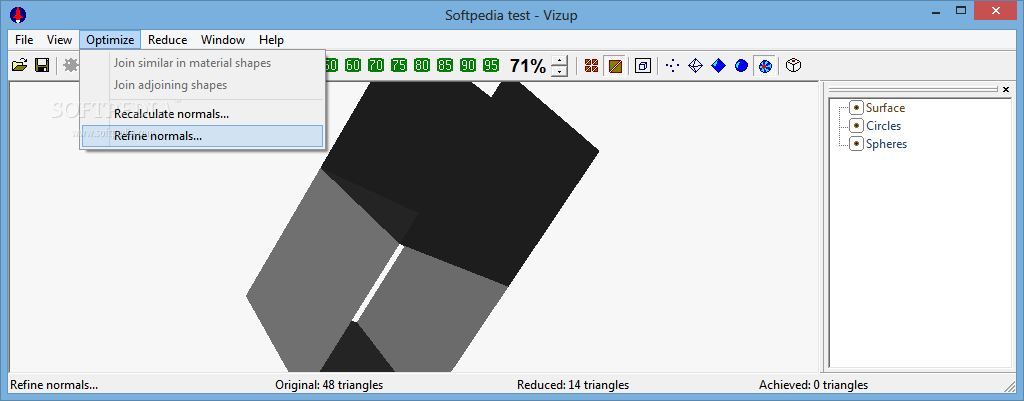
Task: Select the 70 percent reduction preset
Action: click(x=376, y=65)
